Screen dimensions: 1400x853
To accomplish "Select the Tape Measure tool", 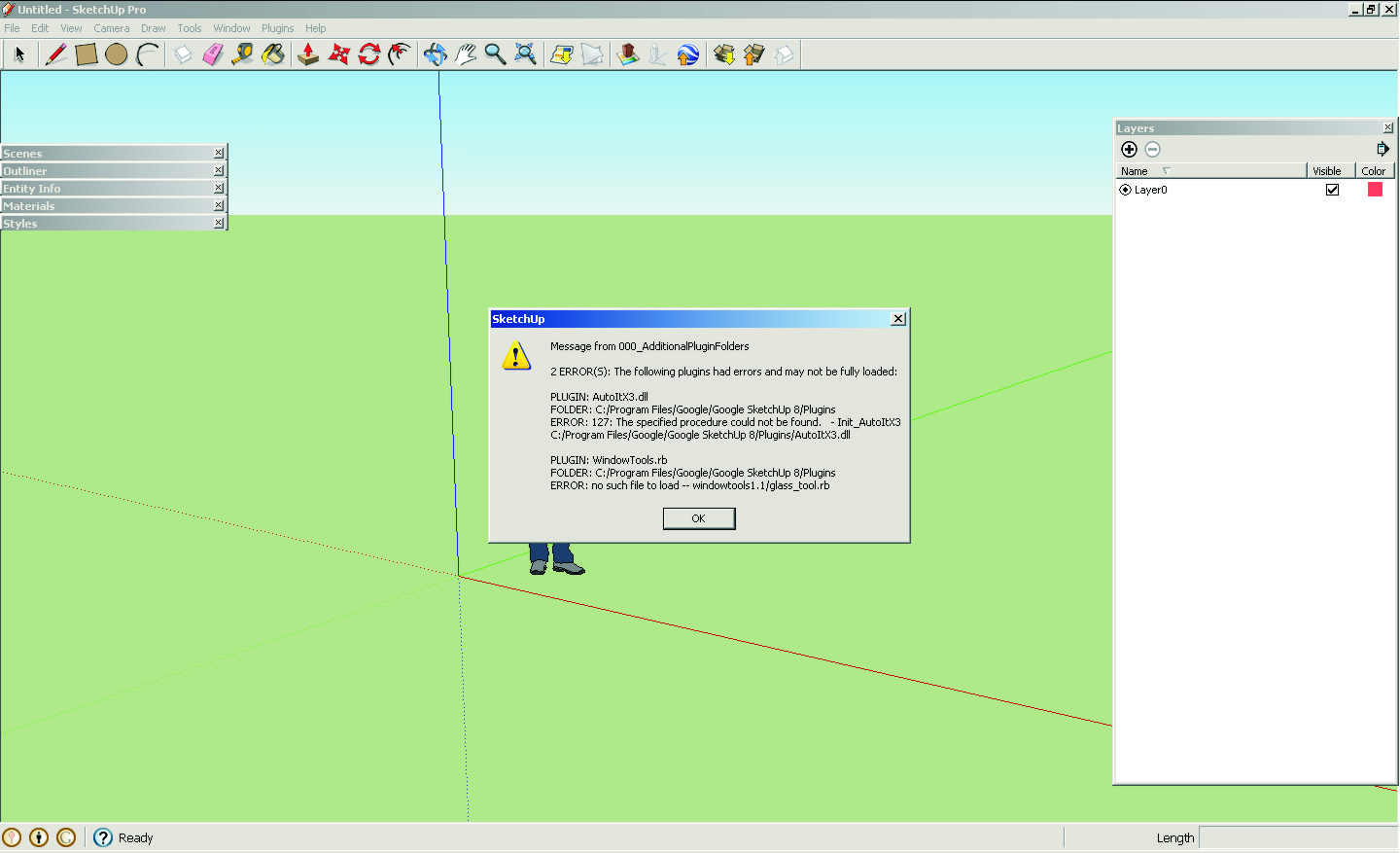I will [x=243, y=54].
